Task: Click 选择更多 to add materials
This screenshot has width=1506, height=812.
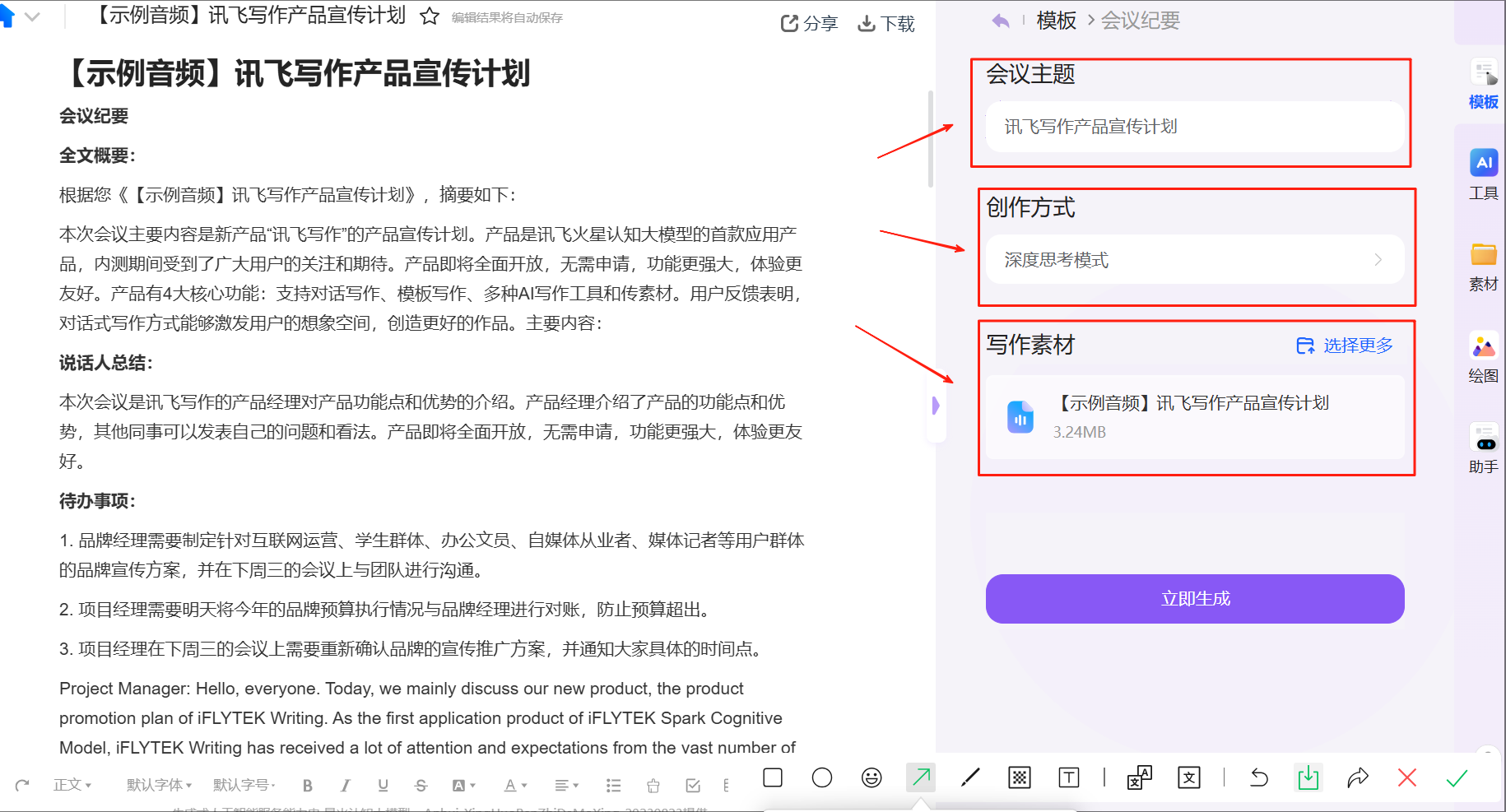Action: [1345, 346]
